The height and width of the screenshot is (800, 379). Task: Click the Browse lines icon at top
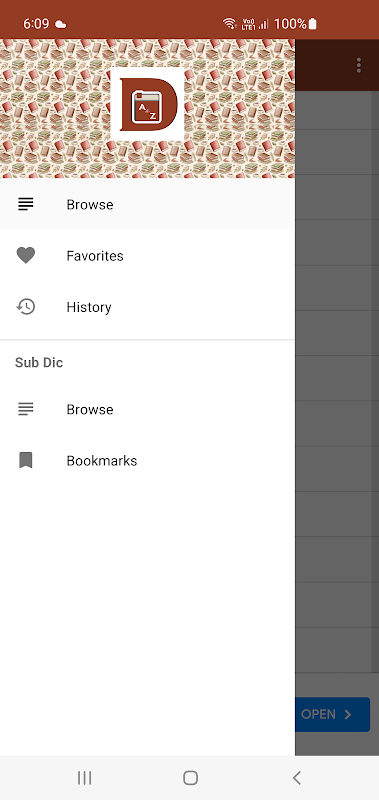pyautogui.click(x=26, y=204)
